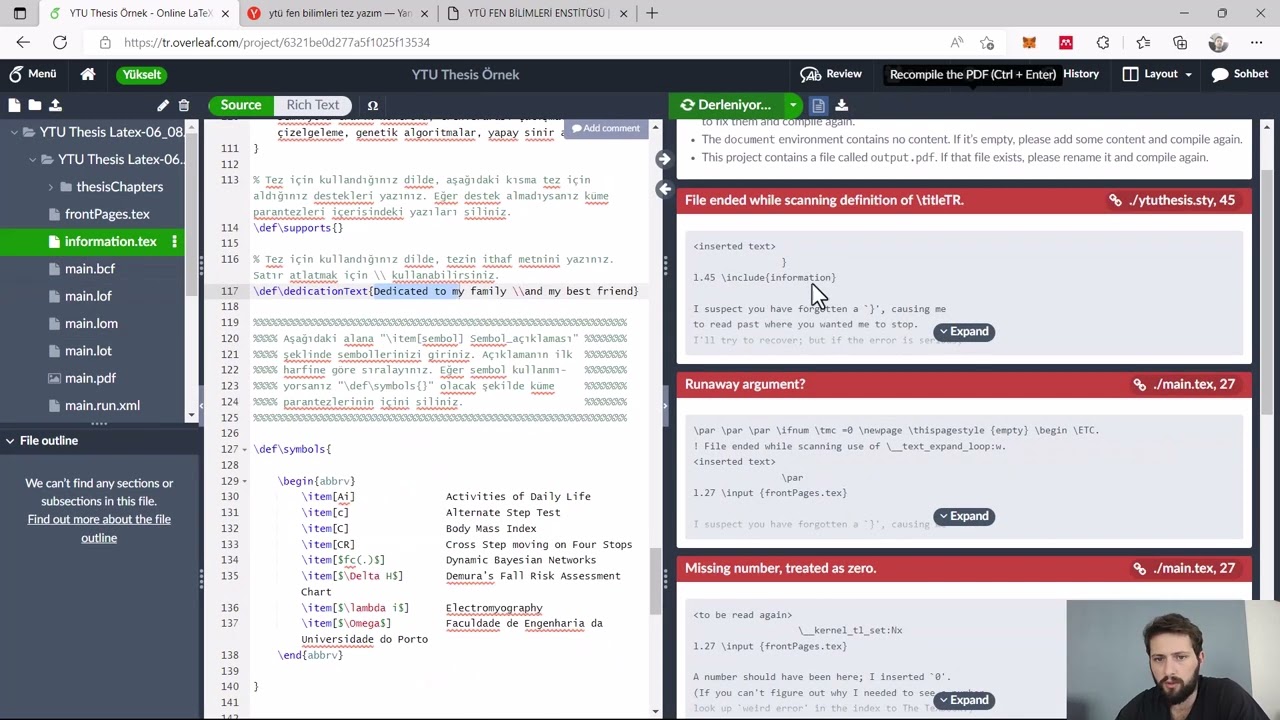Screen dimensions: 1280x720
Task: Click the YTU Thesis Örnek project title
Action: pyautogui.click(x=465, y=74)
